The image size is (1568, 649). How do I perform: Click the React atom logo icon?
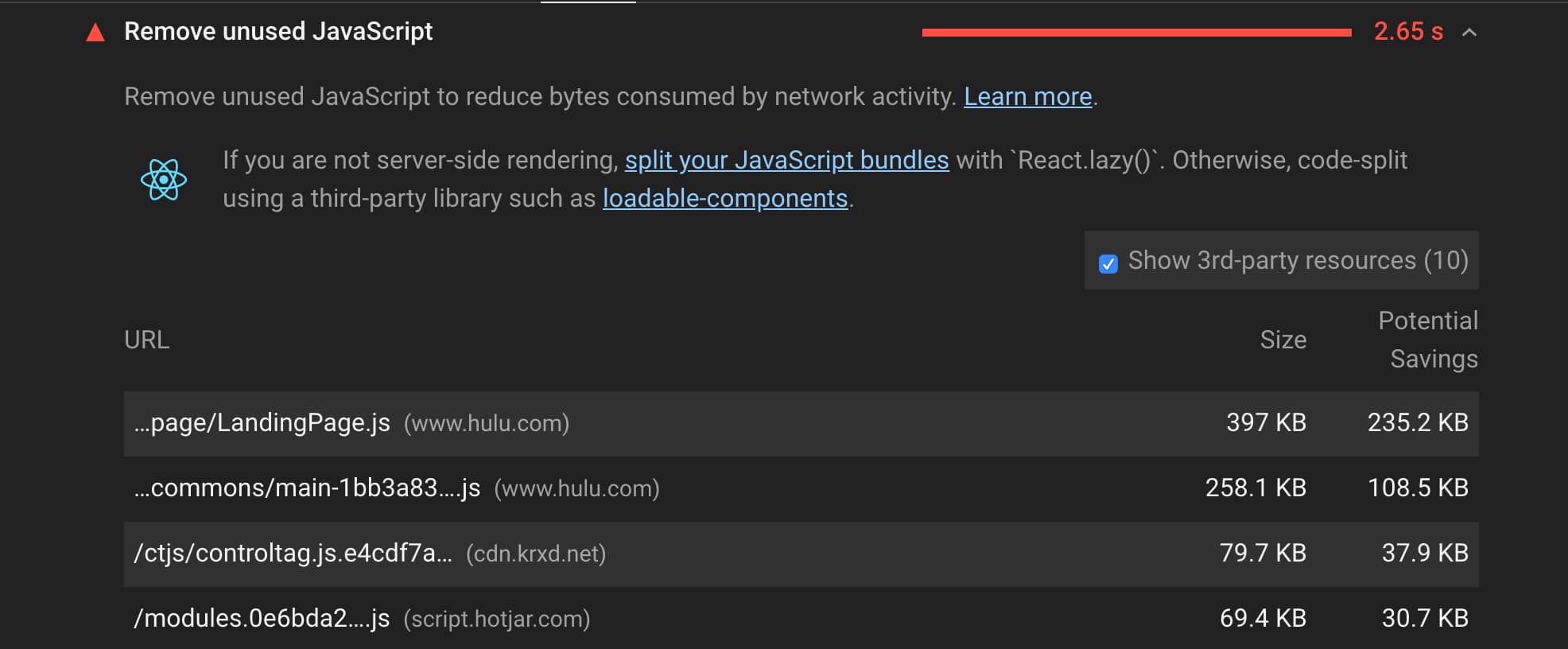164,180
